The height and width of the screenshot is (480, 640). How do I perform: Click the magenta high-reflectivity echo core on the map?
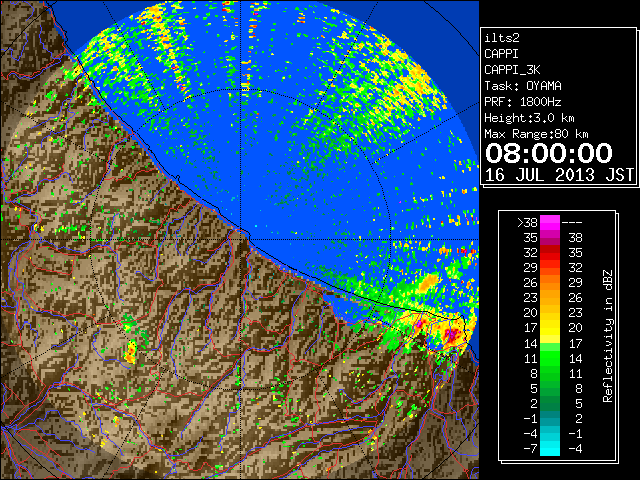tap(452, 334)
